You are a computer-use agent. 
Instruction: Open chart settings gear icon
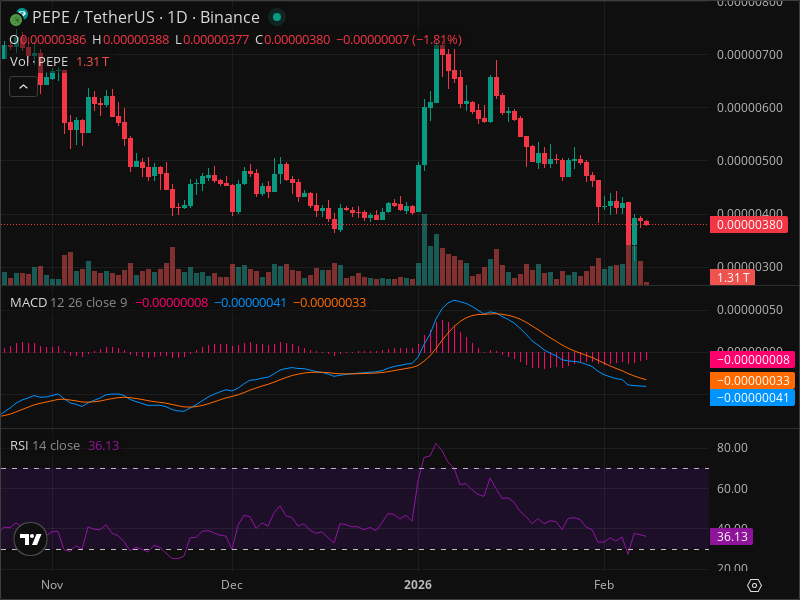(754, 585)
